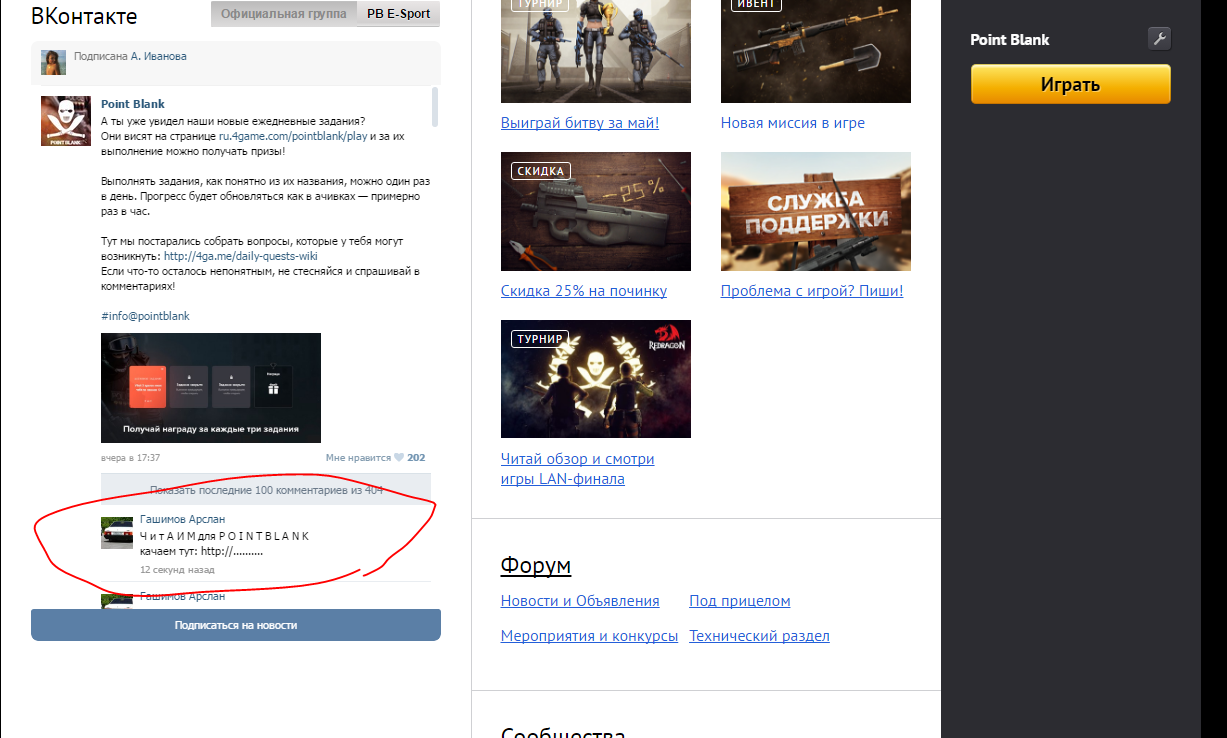Click the вчера в 17:37 post timestamp
This screenshot has height=738, width=1227.
click(131, 458)
